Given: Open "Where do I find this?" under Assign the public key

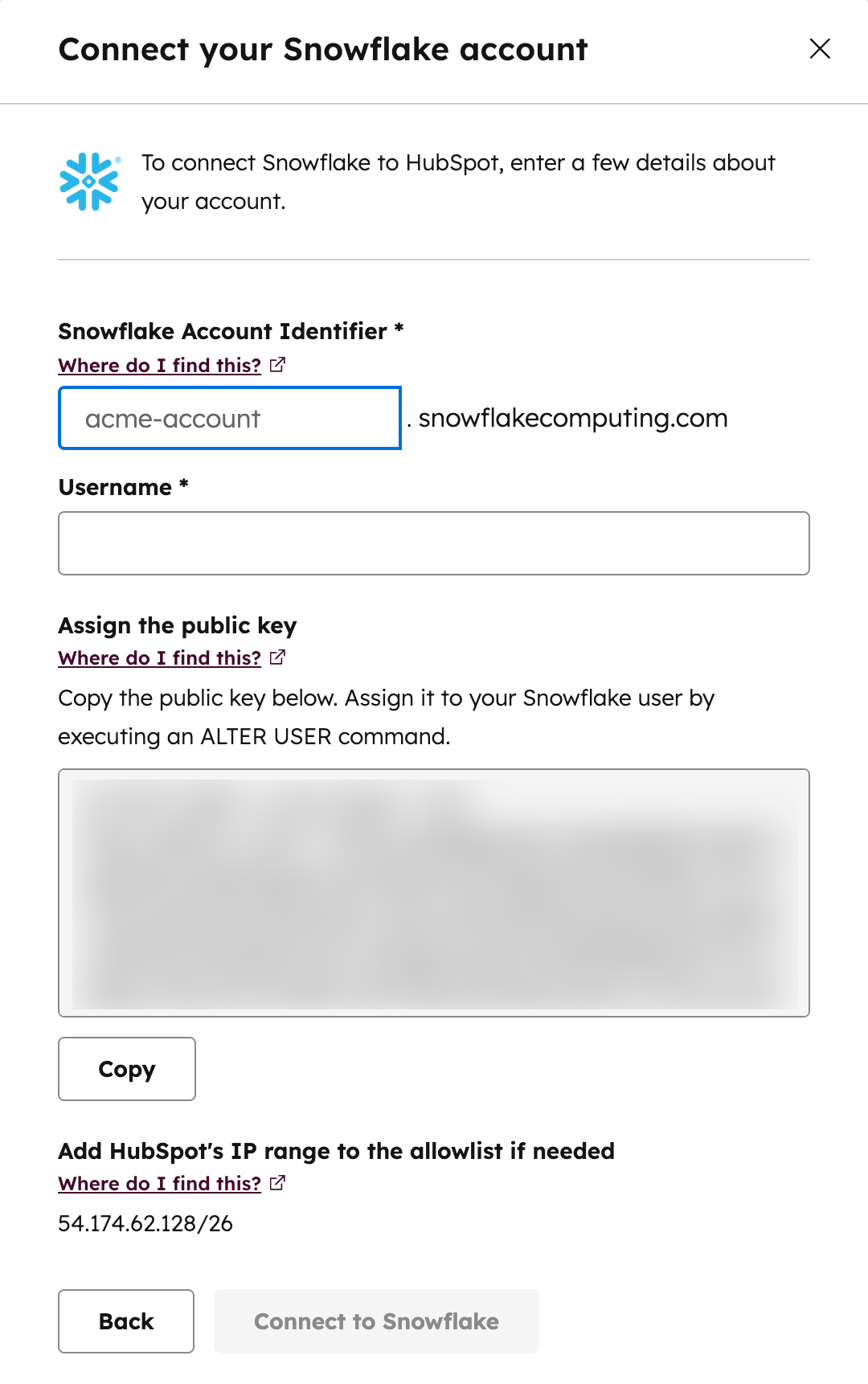Looking at the screenshot, I should [x=158, y=657].
